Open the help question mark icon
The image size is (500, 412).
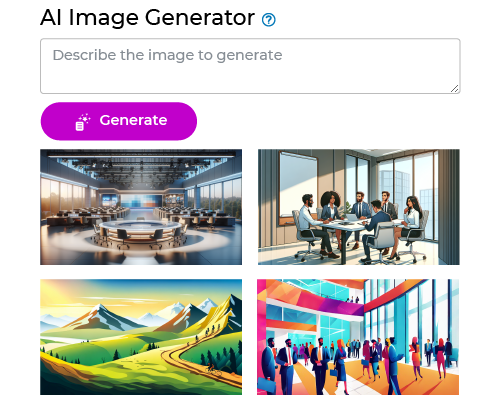[269, 20]
